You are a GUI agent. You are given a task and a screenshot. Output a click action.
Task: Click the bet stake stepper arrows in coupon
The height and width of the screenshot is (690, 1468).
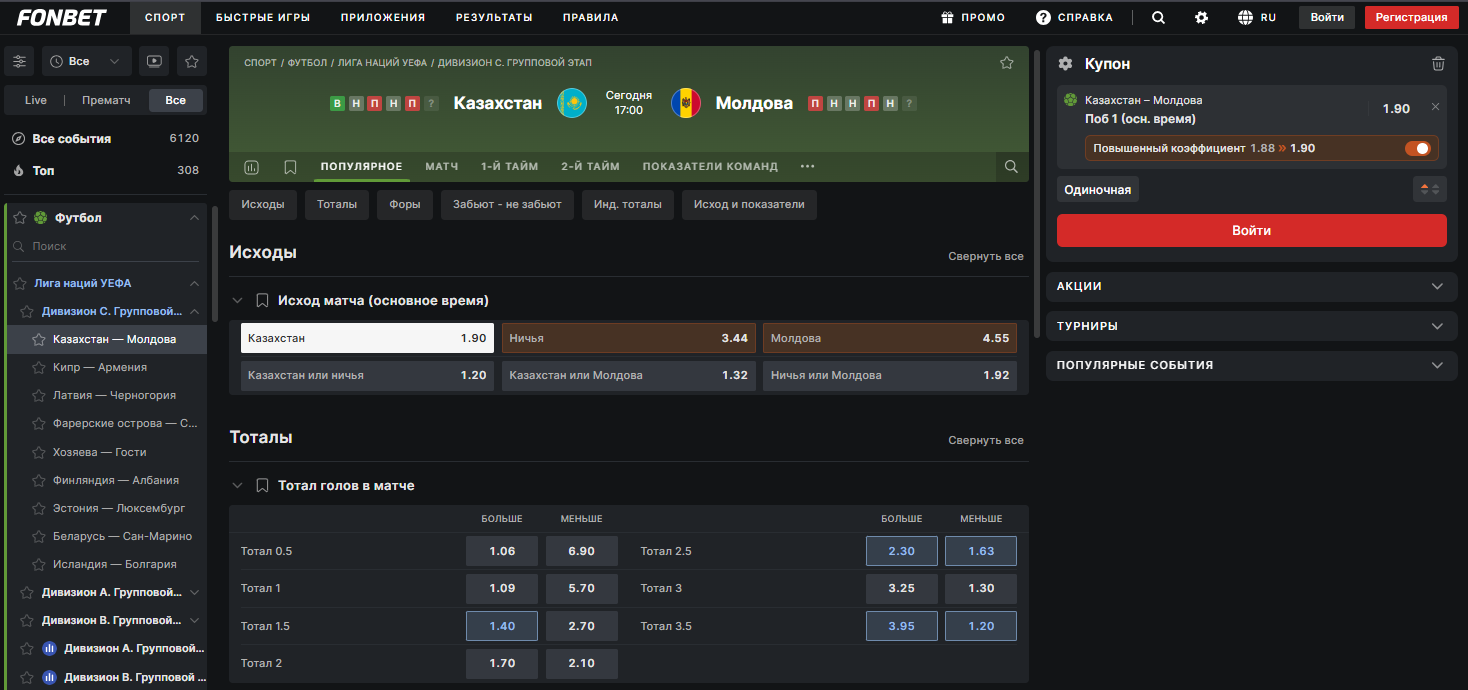click(1431, 189)
